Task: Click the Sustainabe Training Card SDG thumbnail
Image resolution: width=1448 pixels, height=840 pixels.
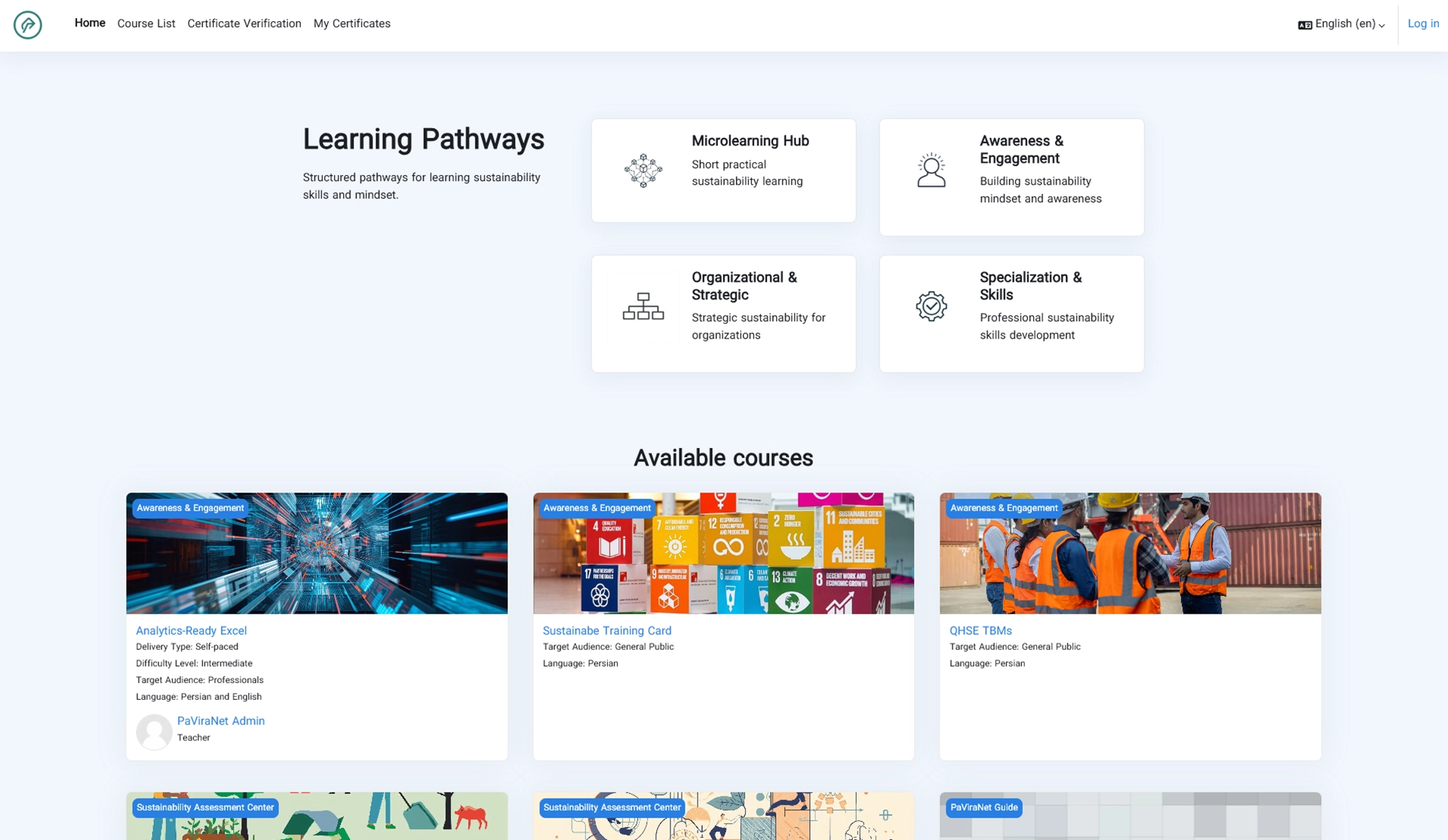Action: (723, 553)
